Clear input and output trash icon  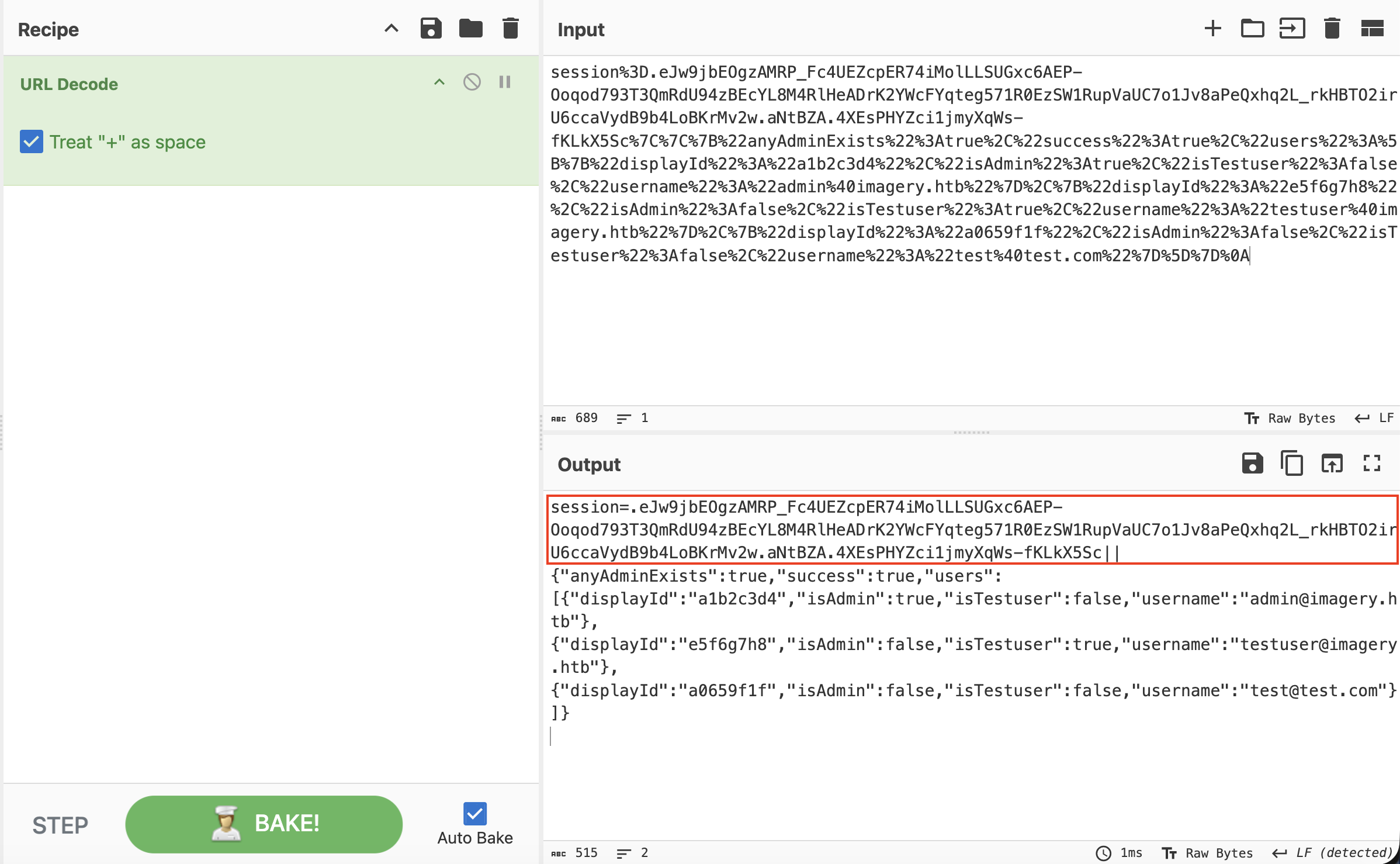click(x=1332, y=28)
